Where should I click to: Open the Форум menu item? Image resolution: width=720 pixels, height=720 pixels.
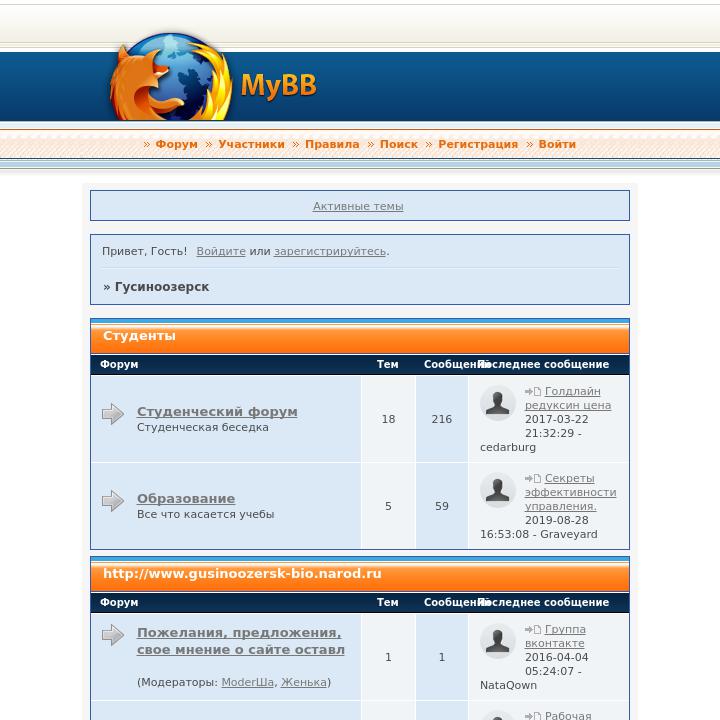pos(176,144)
